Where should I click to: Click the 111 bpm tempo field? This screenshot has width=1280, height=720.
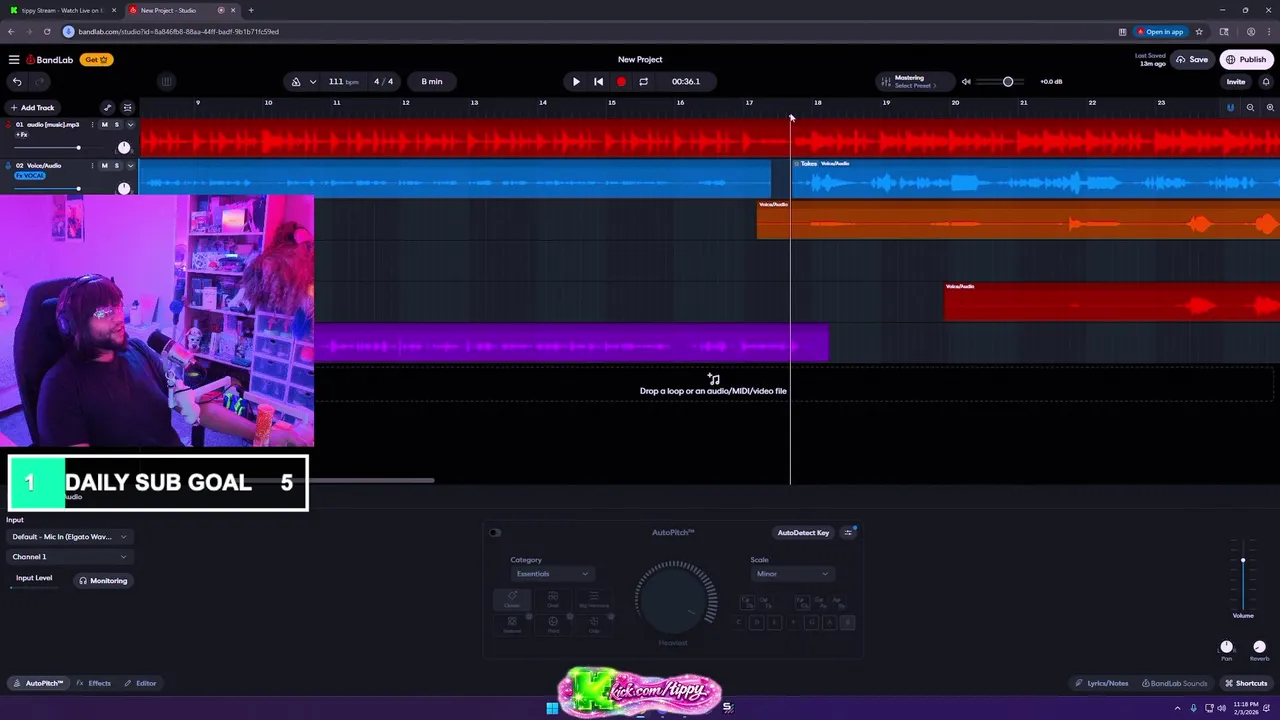pos(343,81)
